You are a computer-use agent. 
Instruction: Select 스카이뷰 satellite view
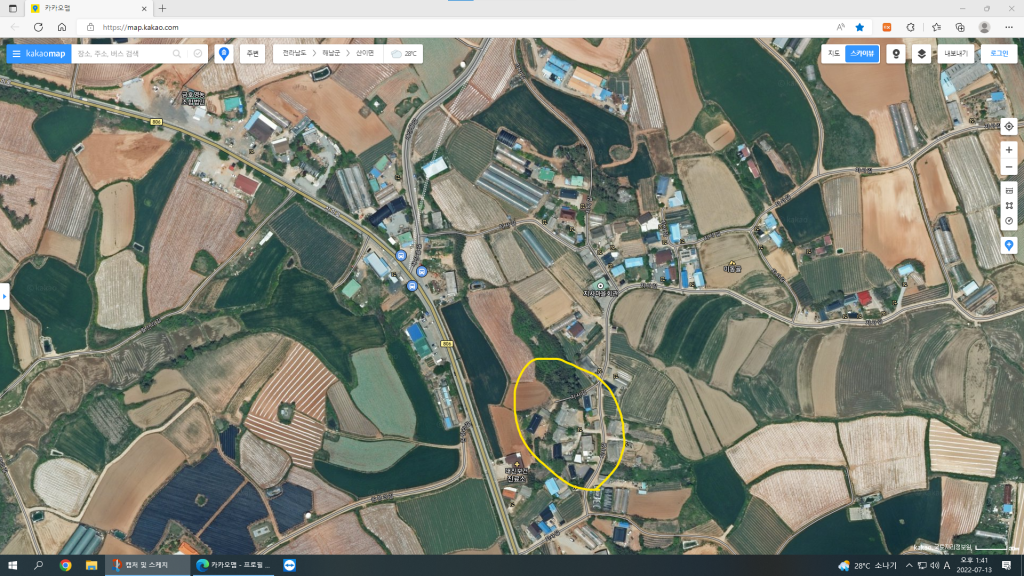pos(862,53)
